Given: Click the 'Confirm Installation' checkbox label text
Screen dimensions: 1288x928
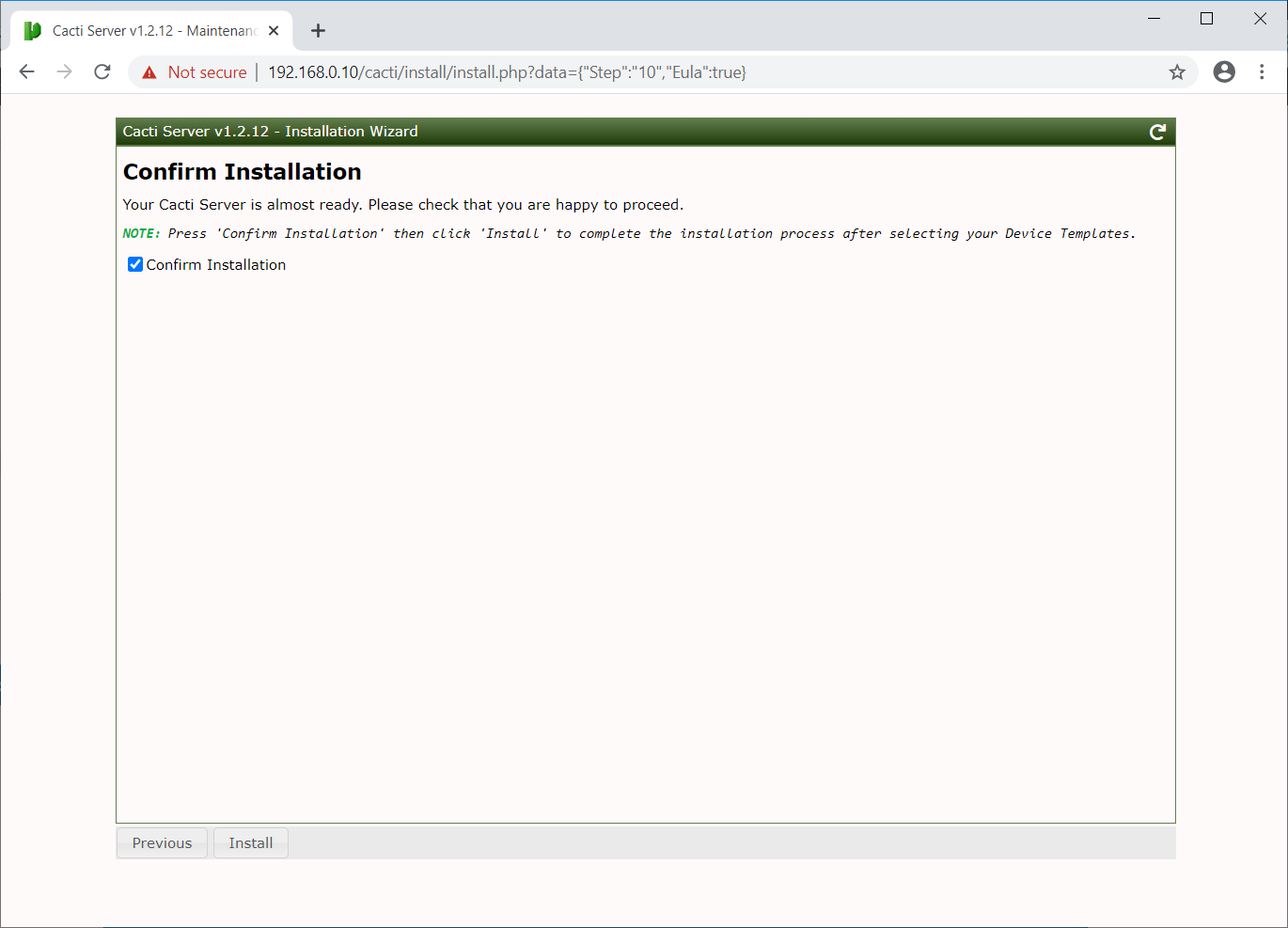Looking at the screenshot, I should (215, 265).
